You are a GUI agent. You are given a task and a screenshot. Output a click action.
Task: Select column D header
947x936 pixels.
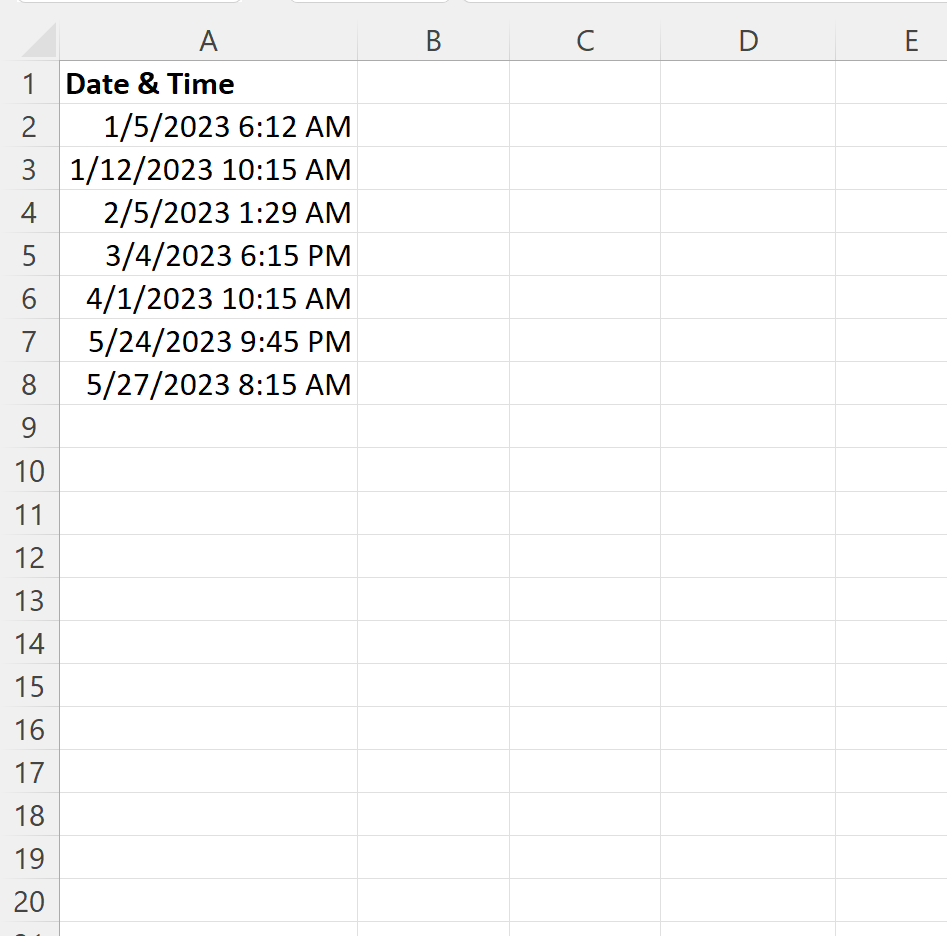[x=748, y=41]
